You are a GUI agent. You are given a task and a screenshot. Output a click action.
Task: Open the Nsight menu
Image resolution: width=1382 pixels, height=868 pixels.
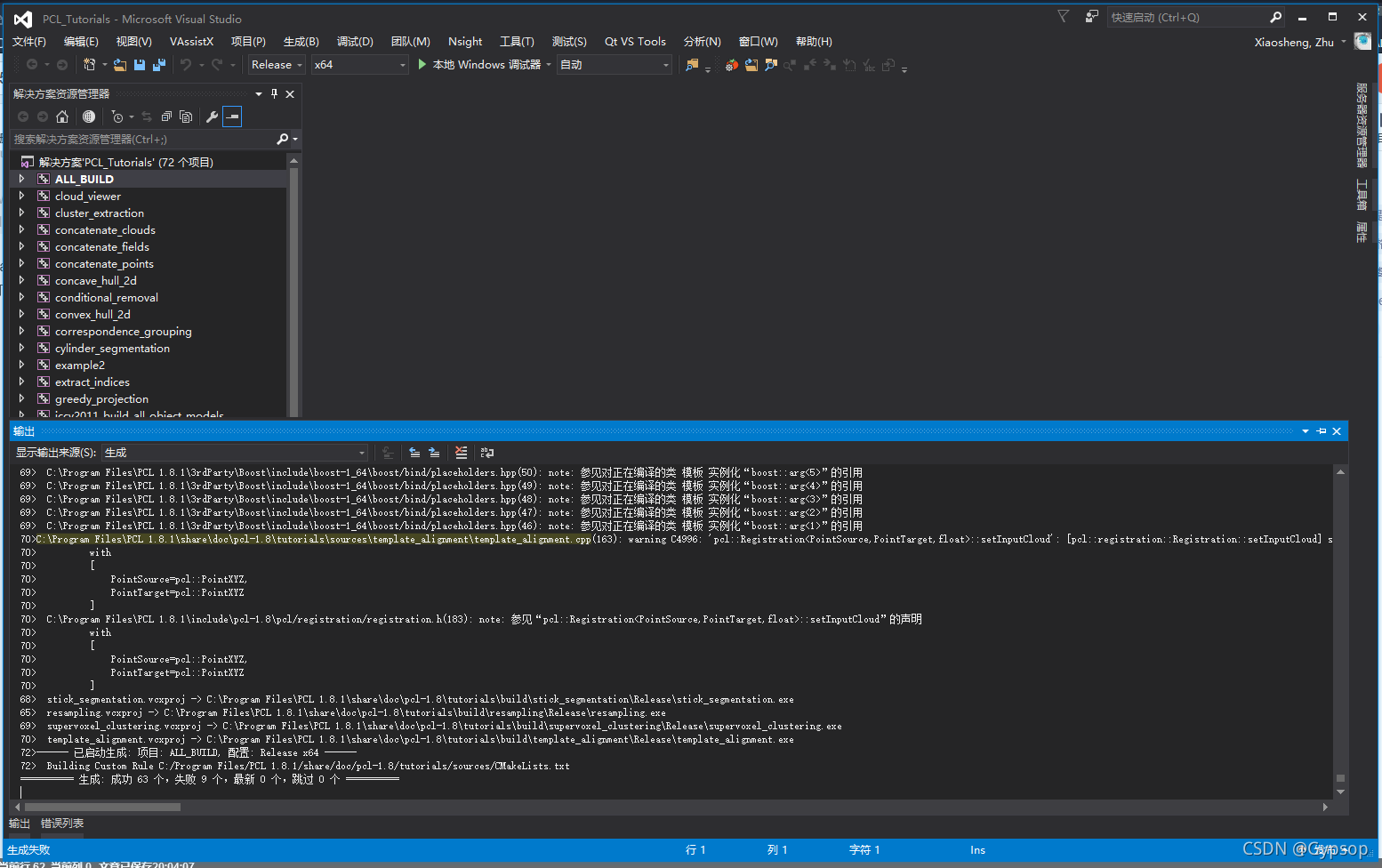click(465, 42)
